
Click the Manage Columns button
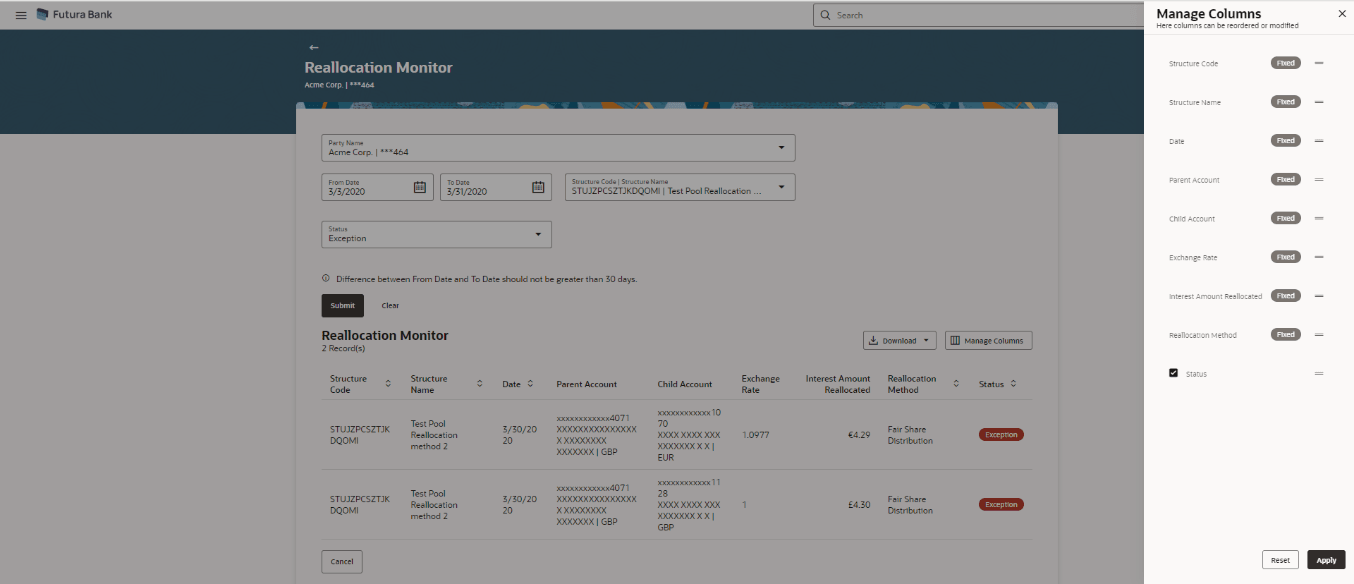988,341
